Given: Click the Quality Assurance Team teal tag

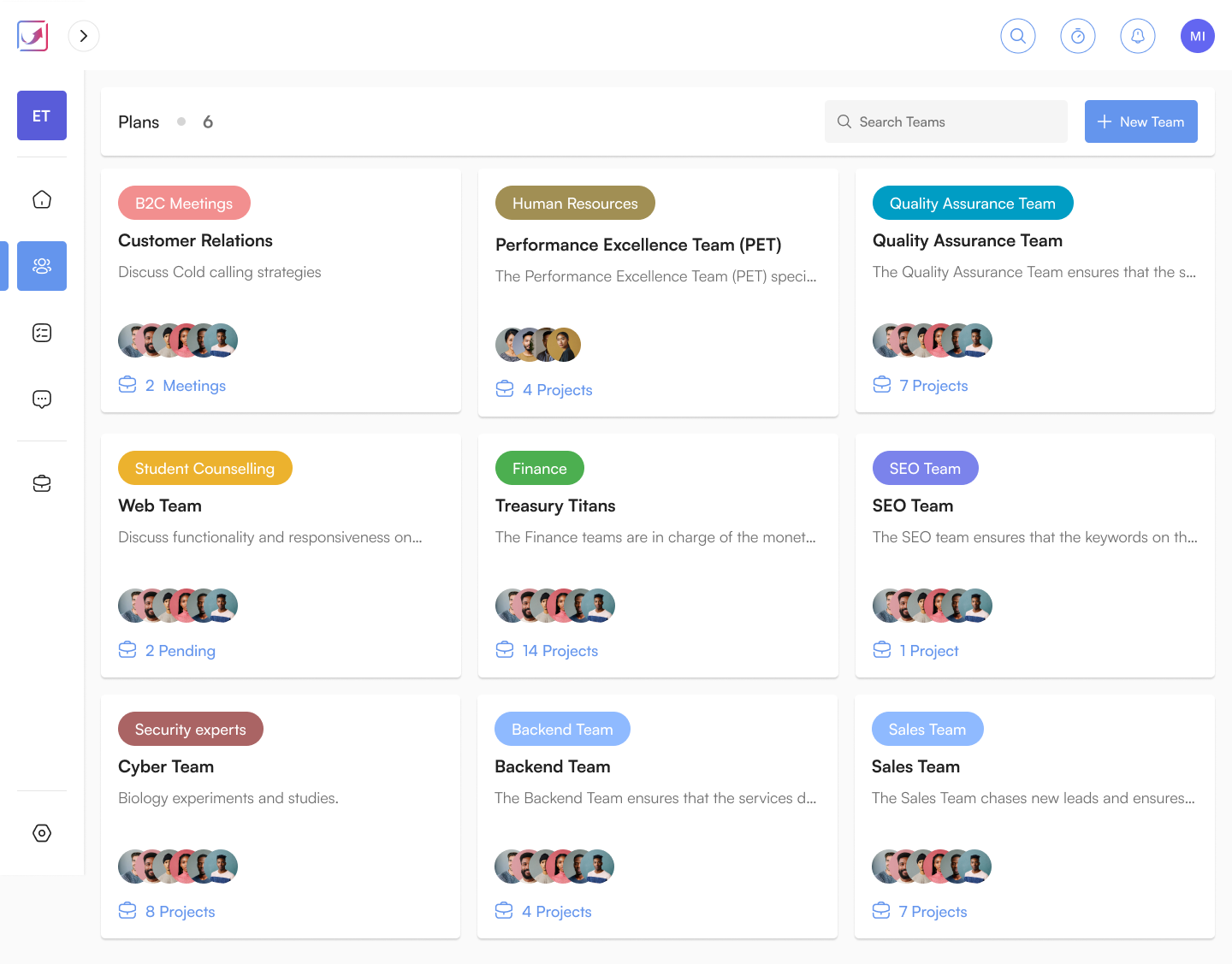Looking at the screenshot, I should 973,203.
